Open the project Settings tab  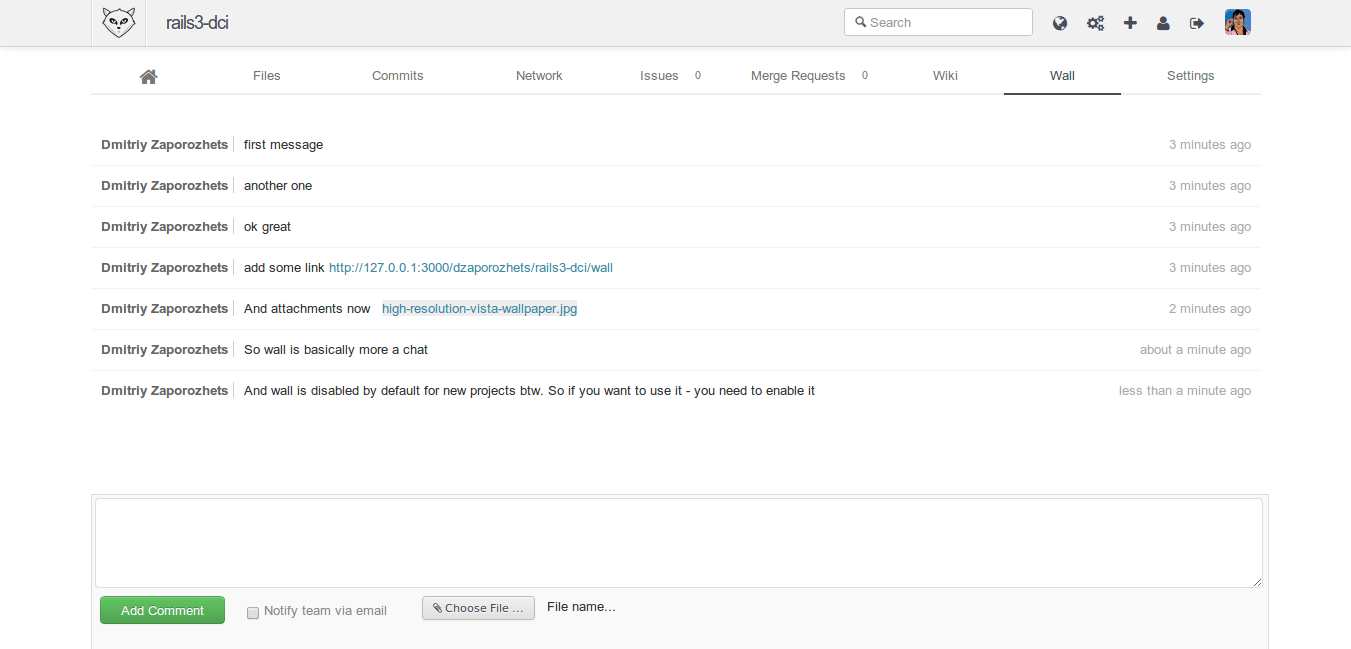(x=1190, y=75)
